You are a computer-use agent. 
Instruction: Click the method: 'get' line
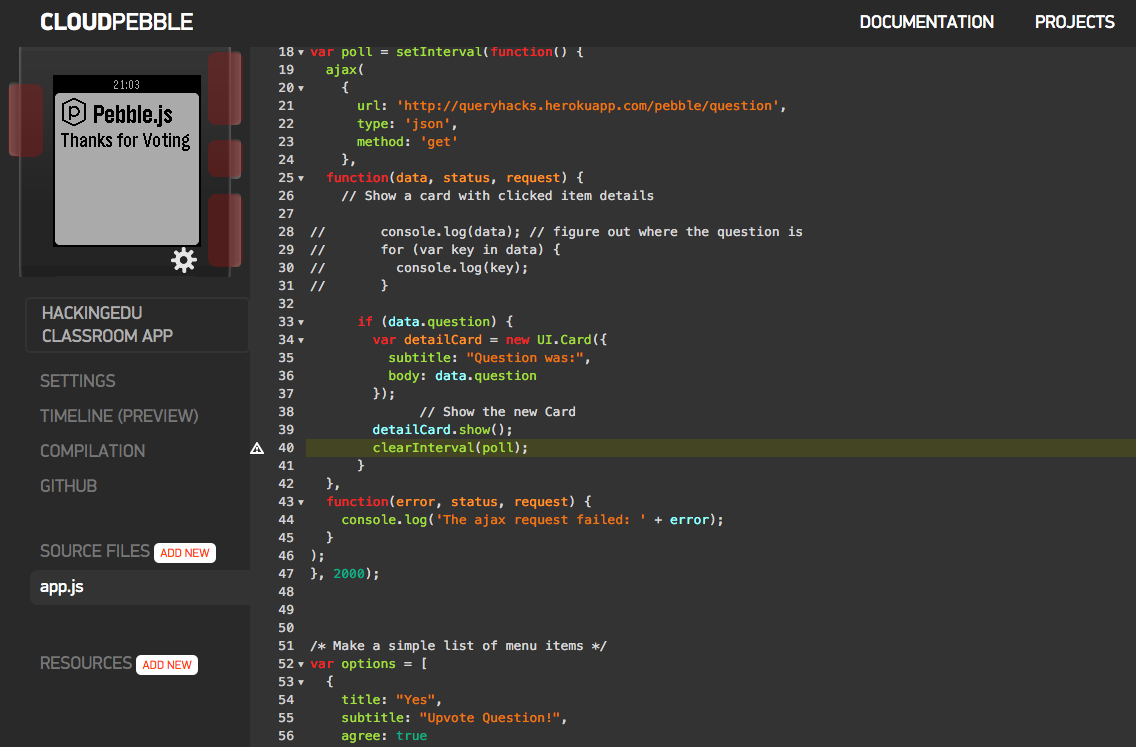(x=407, y=142)
